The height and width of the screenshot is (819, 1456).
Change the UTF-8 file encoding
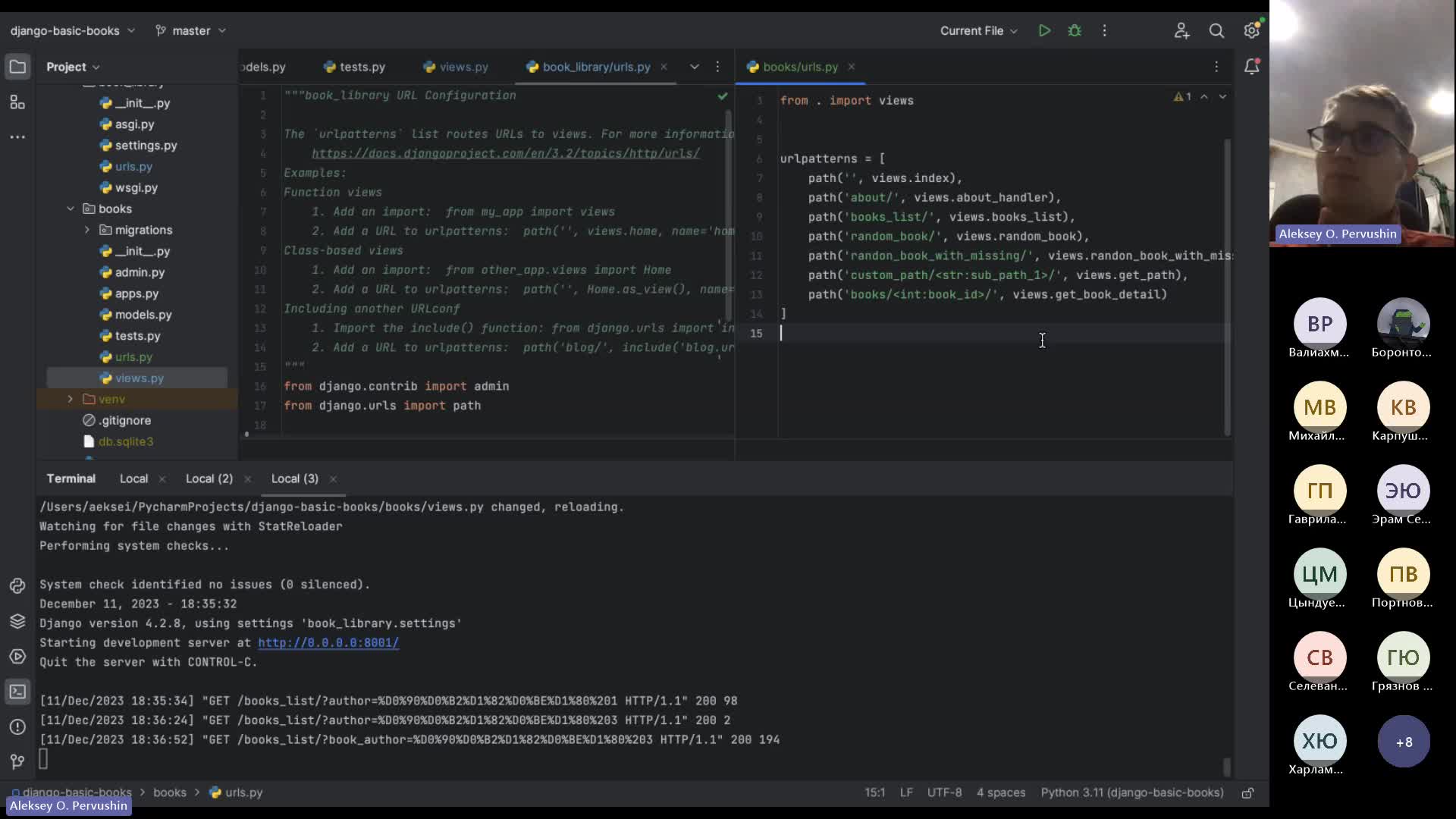tap(944, 792)
